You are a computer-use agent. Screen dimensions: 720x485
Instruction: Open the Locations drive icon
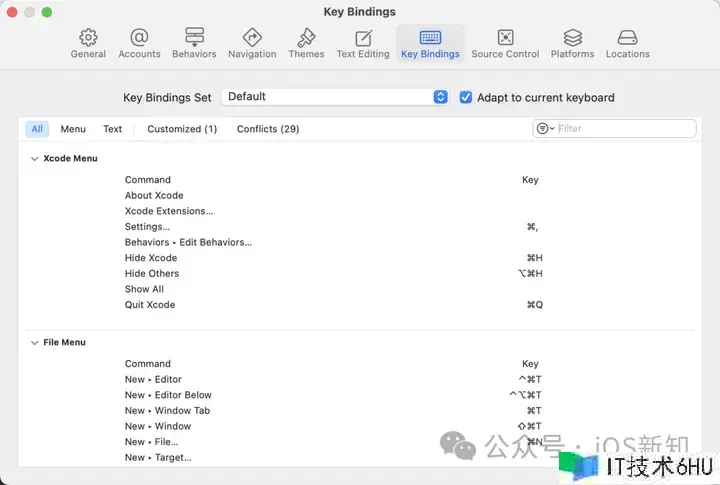click(627, 37)
